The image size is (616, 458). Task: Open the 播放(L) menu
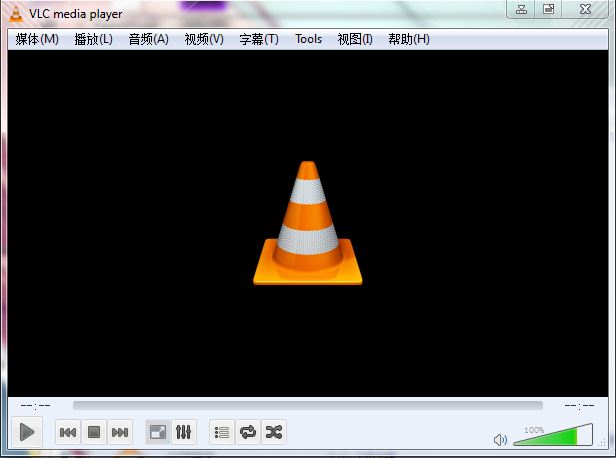pos(93,39)
